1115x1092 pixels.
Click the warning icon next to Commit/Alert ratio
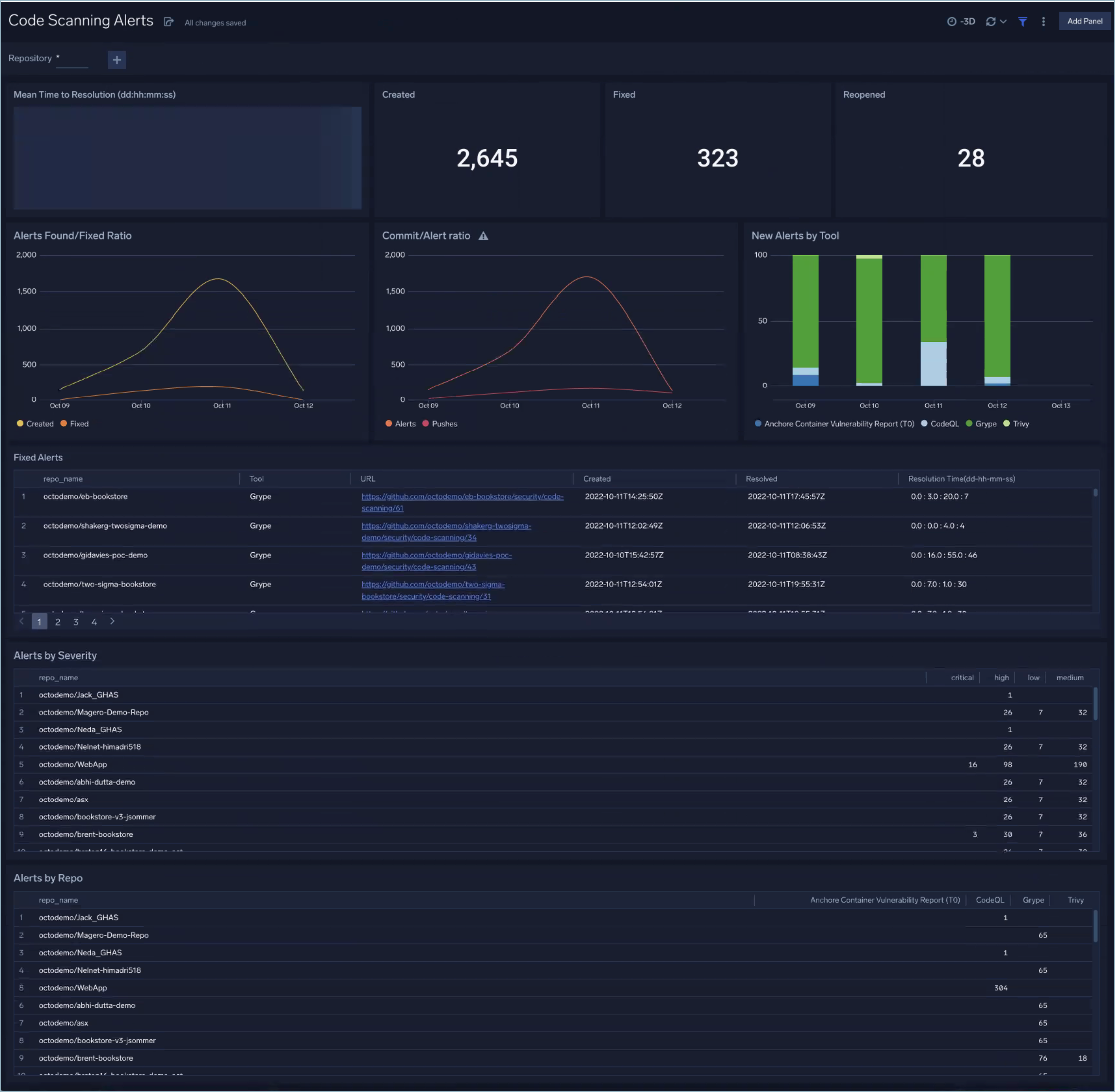point(484,236)
